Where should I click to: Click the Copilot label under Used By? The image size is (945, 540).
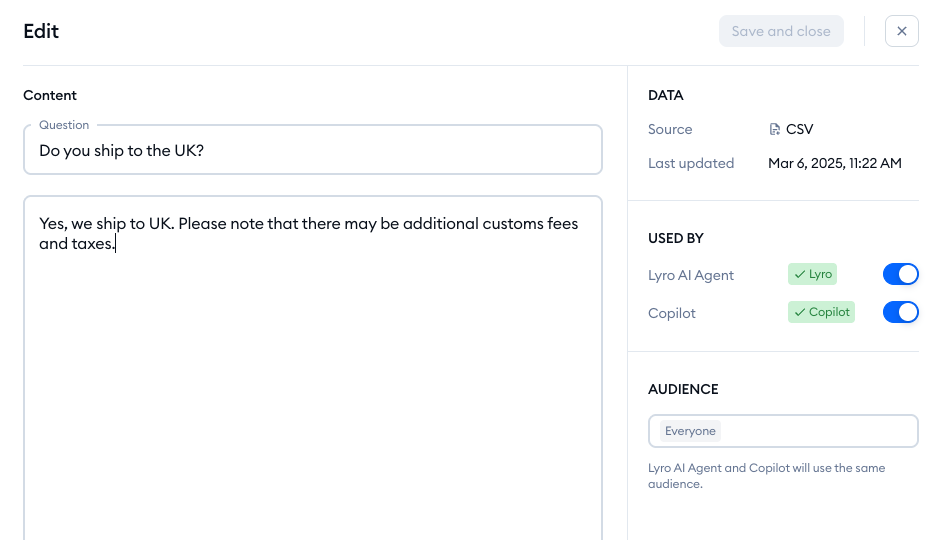(x=672, y=313)
